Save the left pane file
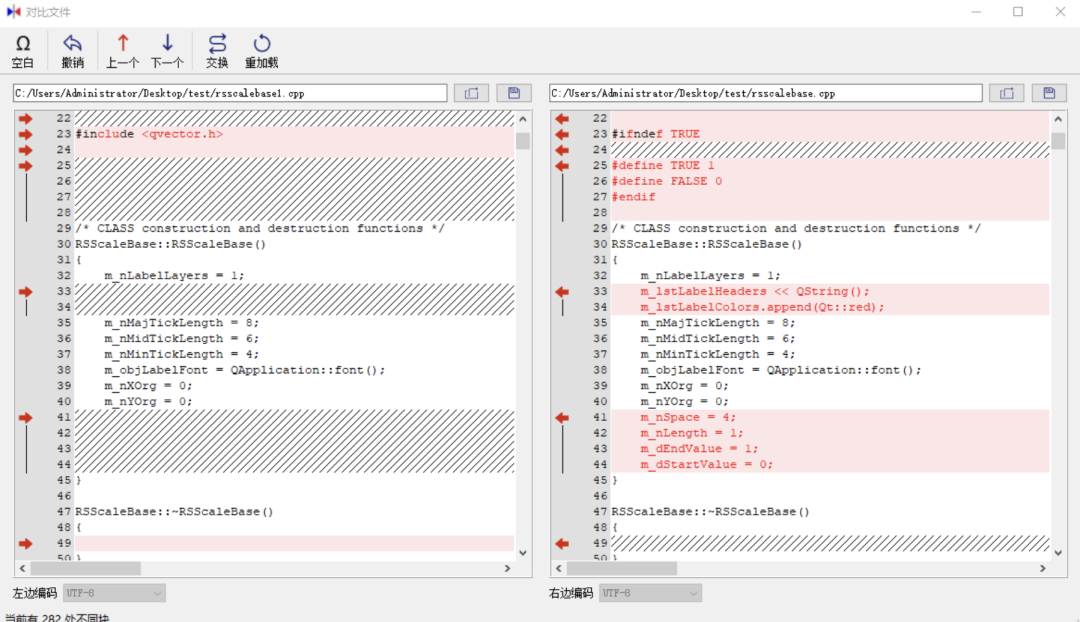The image size is (1080, 622). click(x=514, y=93)
